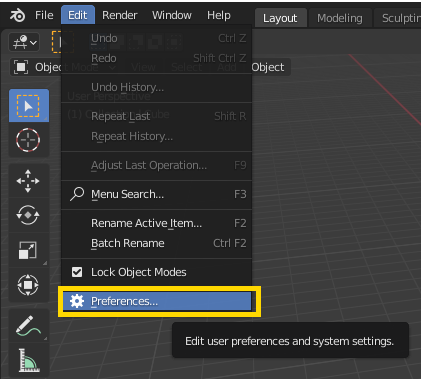Viewport: 421px width, 379px height.
Task: Click the Object Mode icon in header
Action: click(x=21, y=67)
